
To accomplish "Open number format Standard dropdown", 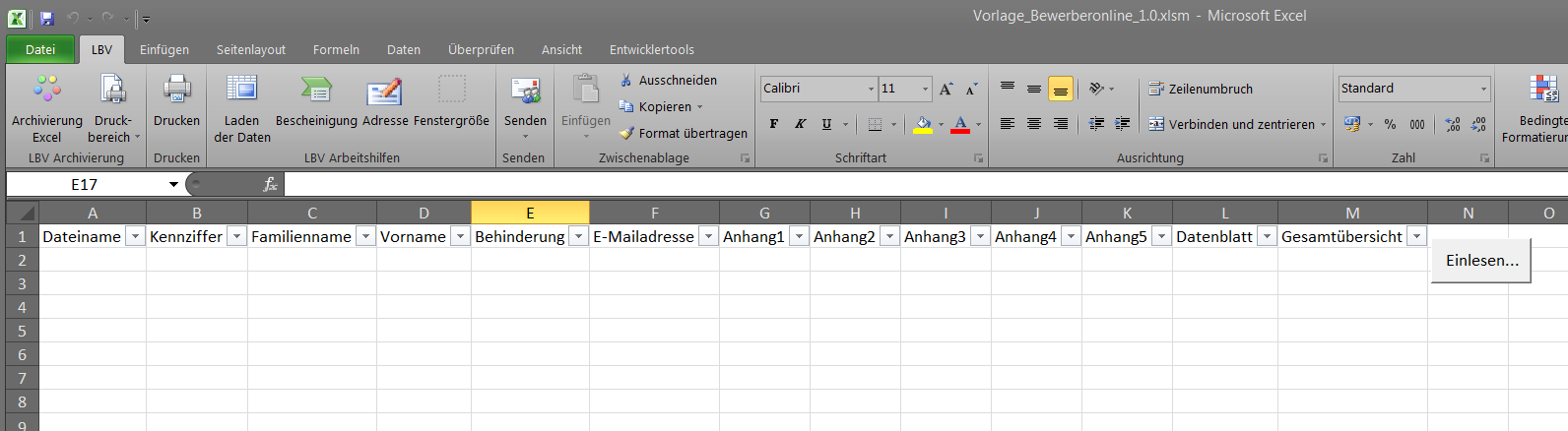I will coord(1483,89).
